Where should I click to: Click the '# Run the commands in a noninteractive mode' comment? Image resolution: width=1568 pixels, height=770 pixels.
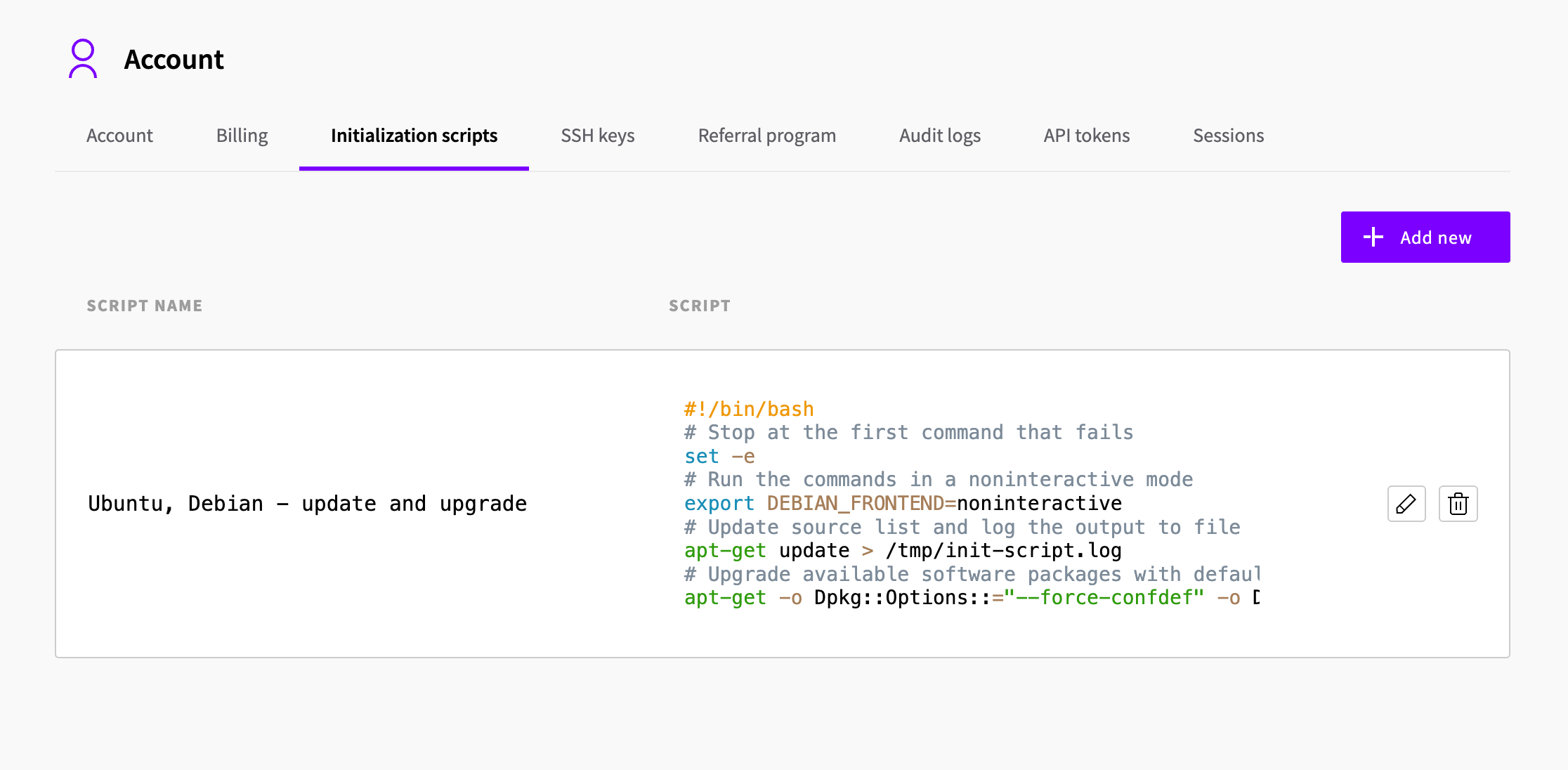(x=939, y=479)
